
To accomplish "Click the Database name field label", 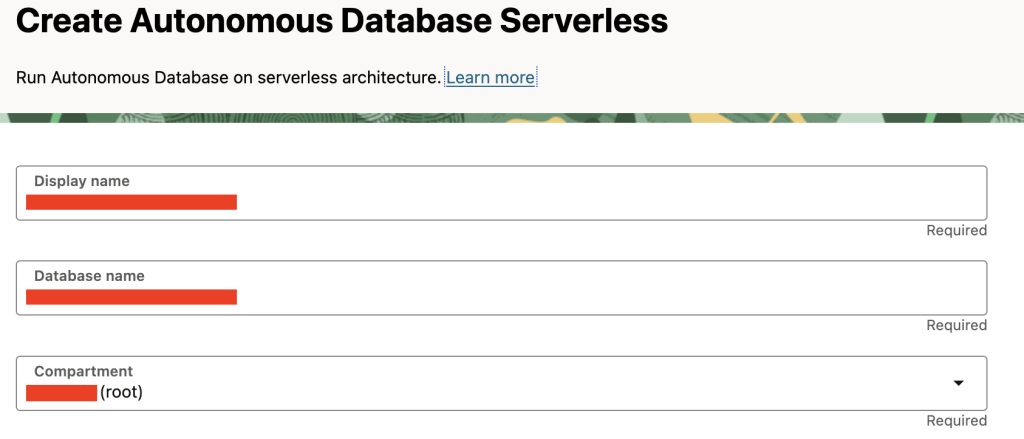I will point(89,275).
